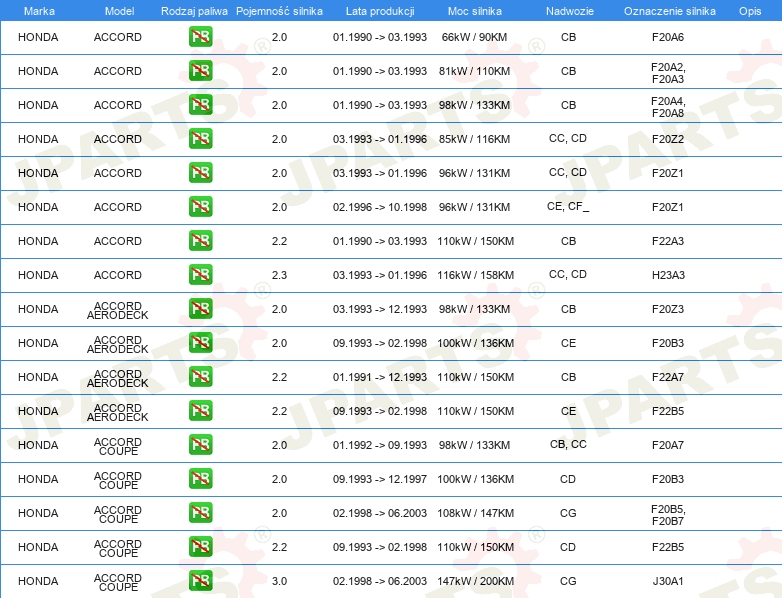Click fuel icon in F20B5, F20B7 row
The height and width of the screenshot is (598, 782).
tap(200, 513)
